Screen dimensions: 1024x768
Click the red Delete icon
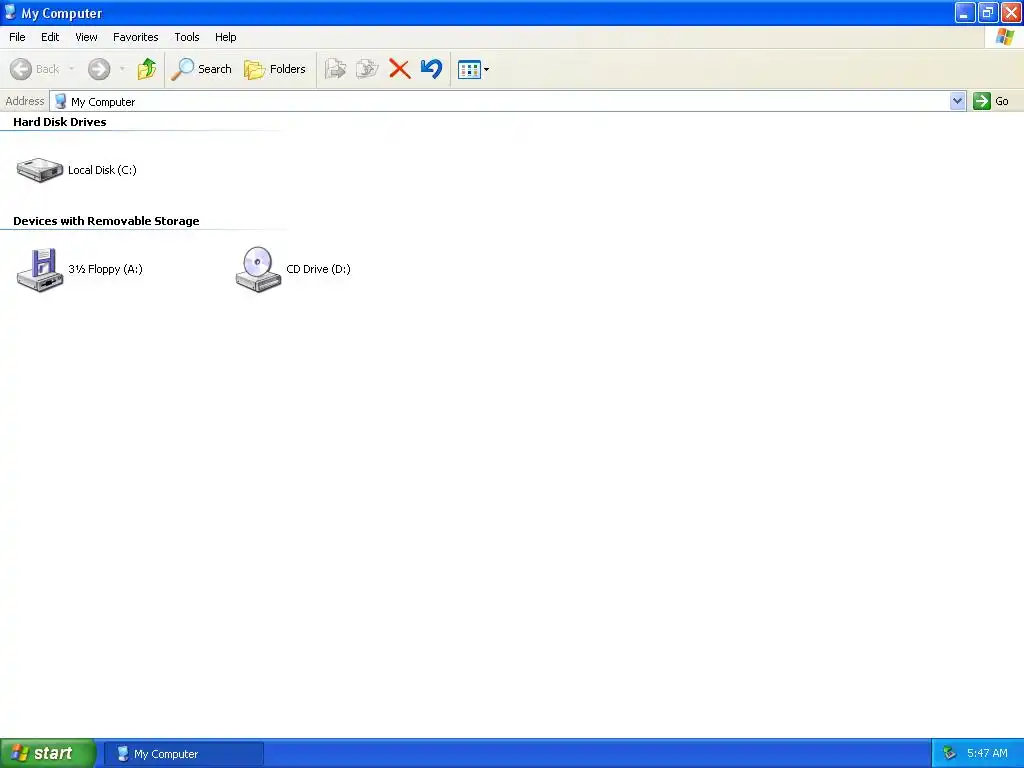point(400,69)
